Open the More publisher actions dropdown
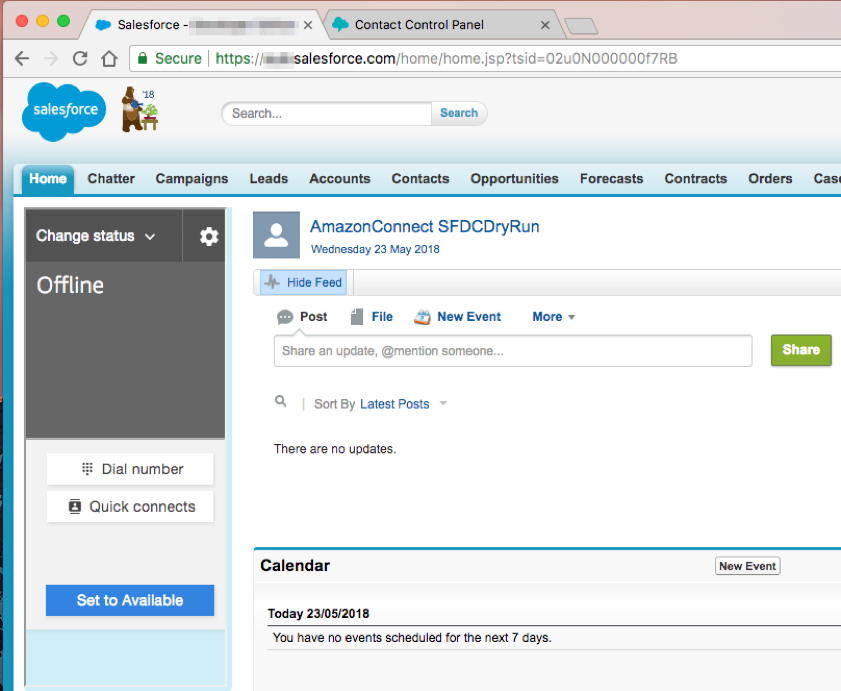Viewport: 841px width, 691px height. 554,317
